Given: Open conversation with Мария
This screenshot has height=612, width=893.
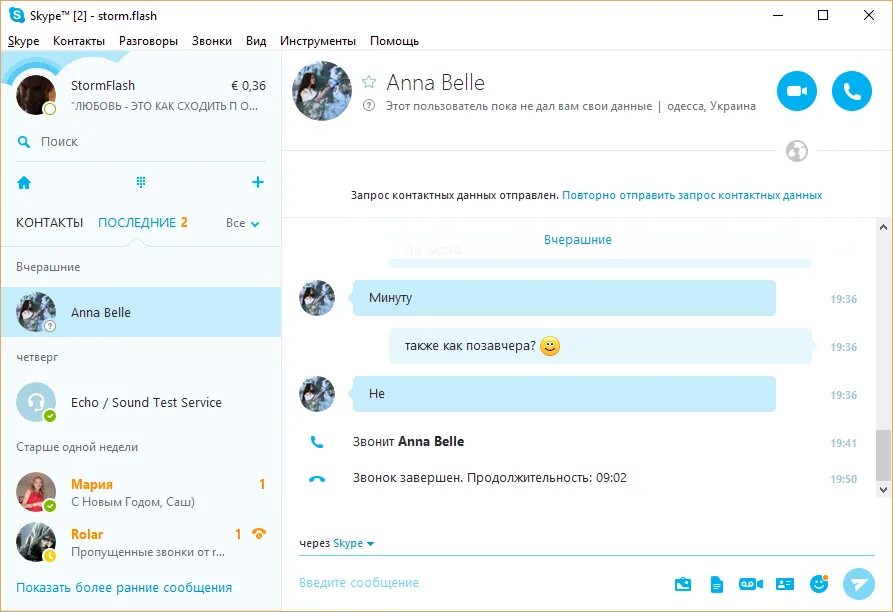Looking at the screenshot, I should 141,492.
